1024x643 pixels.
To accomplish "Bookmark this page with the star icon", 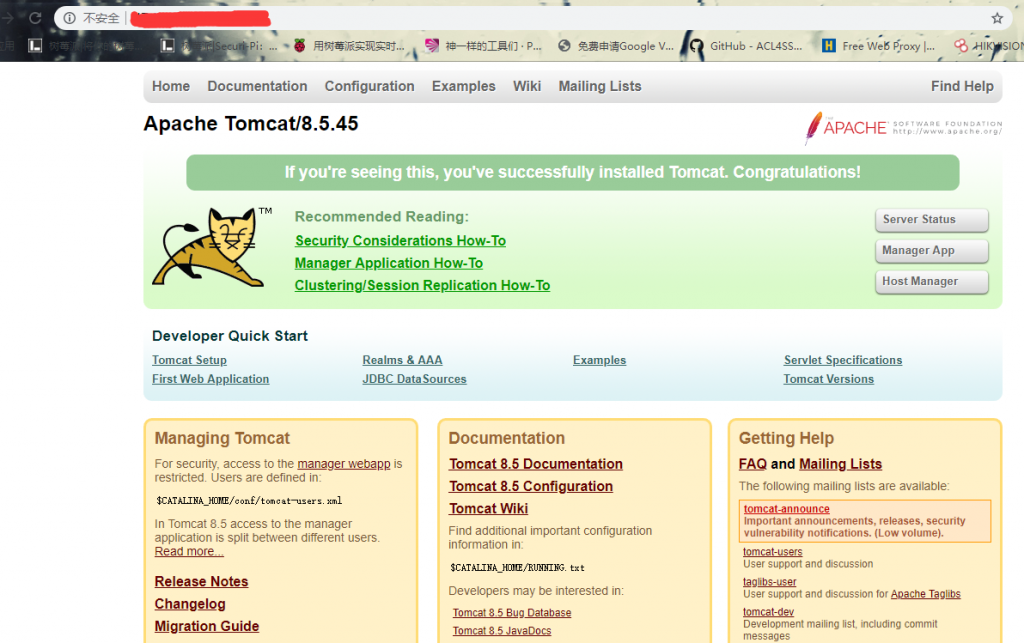I will pyautogui.click(x=997, y=18).
